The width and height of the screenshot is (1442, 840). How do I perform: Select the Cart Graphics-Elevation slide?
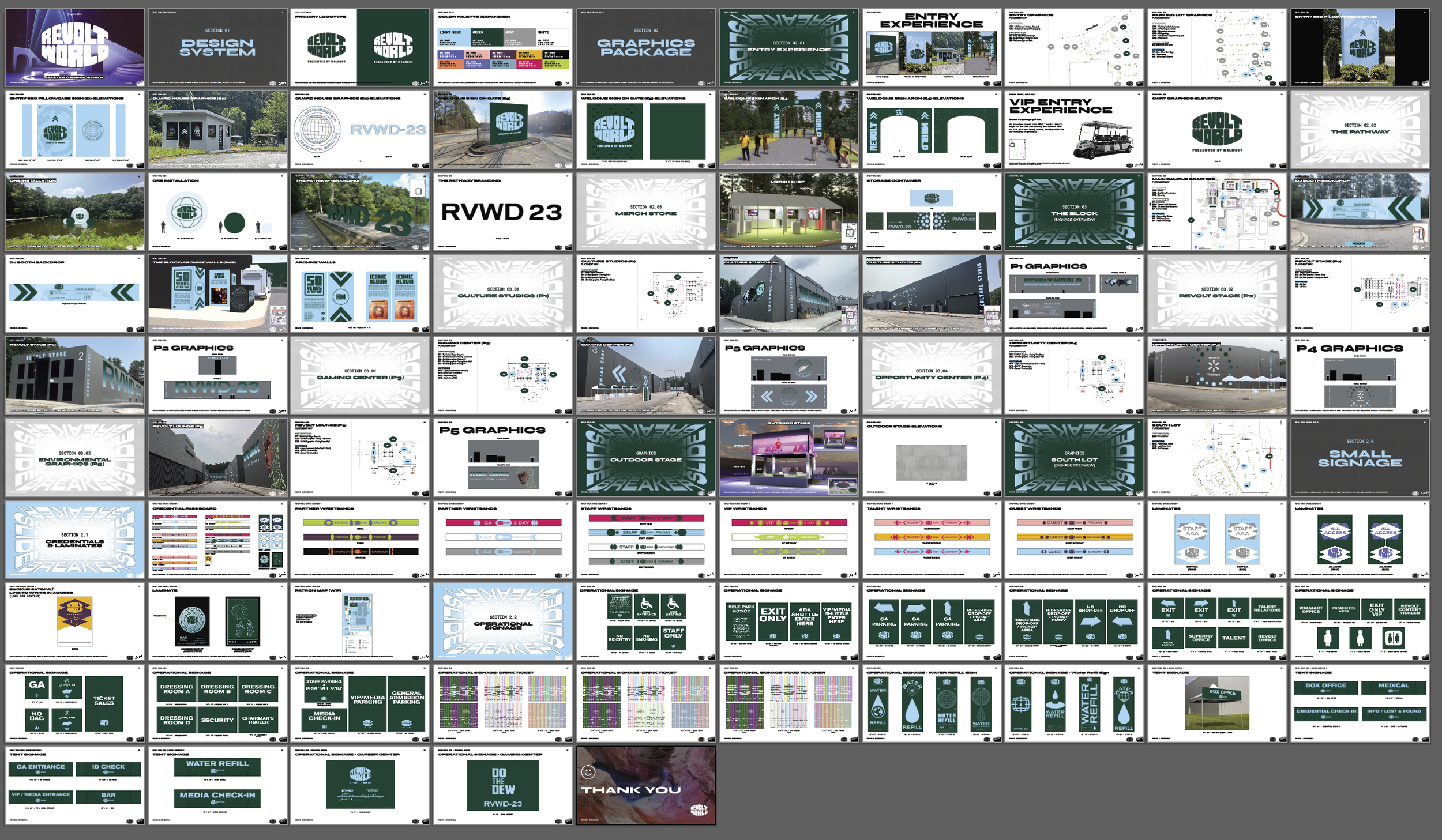[x=1217, y=130]
